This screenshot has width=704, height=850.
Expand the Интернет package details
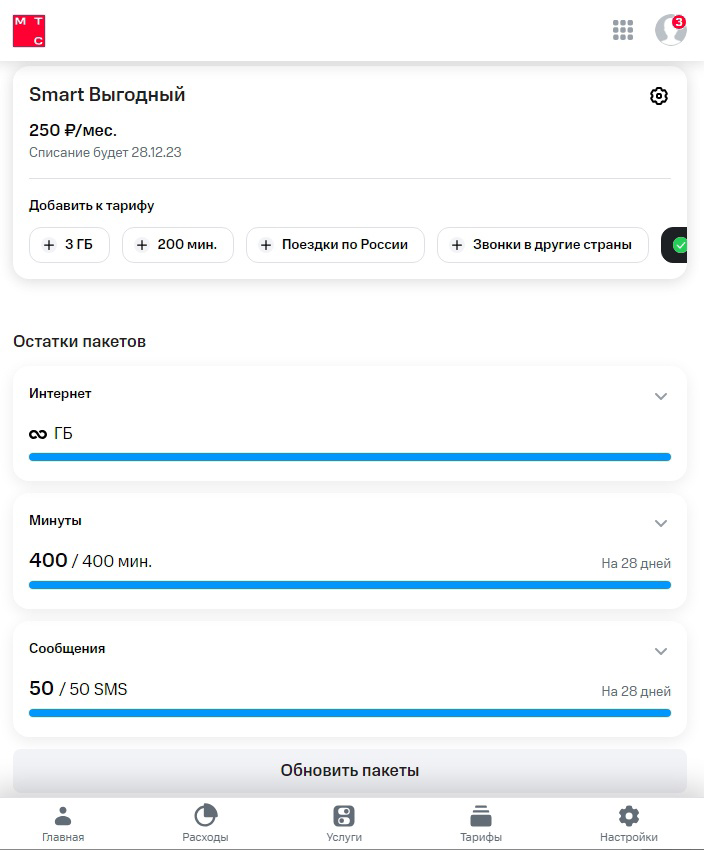coord(661,396)
